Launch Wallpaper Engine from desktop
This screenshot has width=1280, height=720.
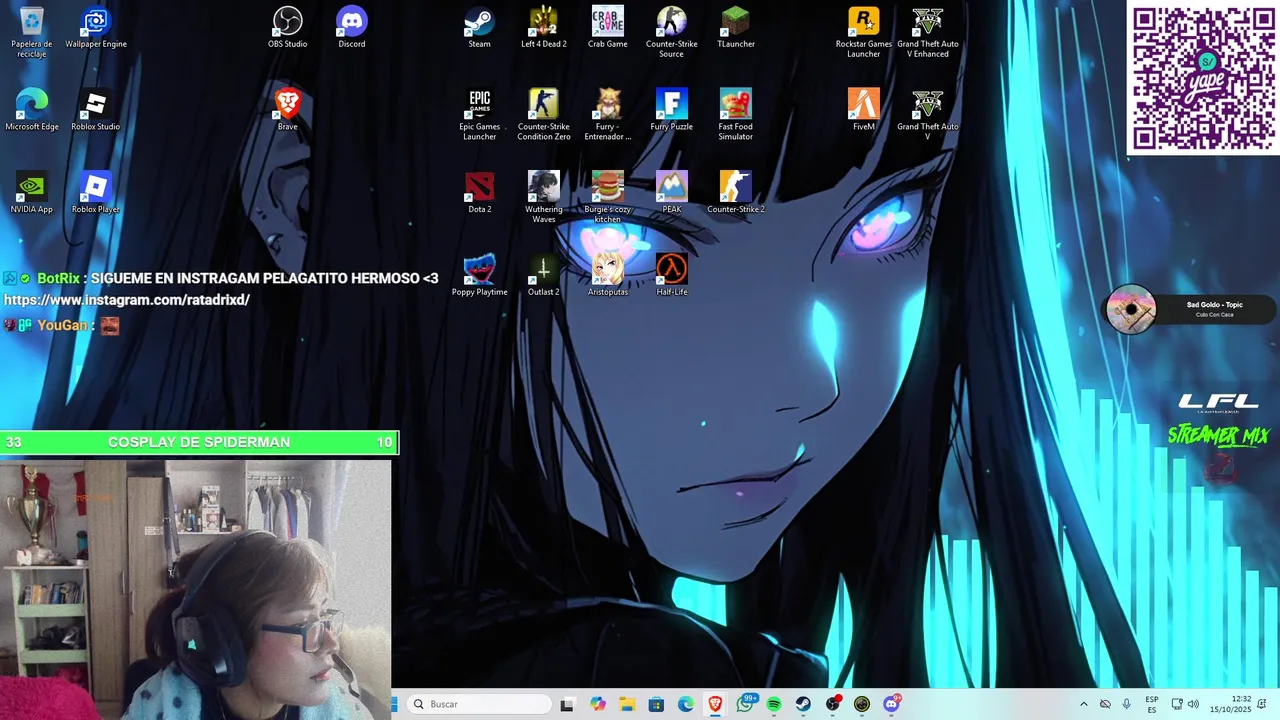pyautogui.click(x=96, y=27)
